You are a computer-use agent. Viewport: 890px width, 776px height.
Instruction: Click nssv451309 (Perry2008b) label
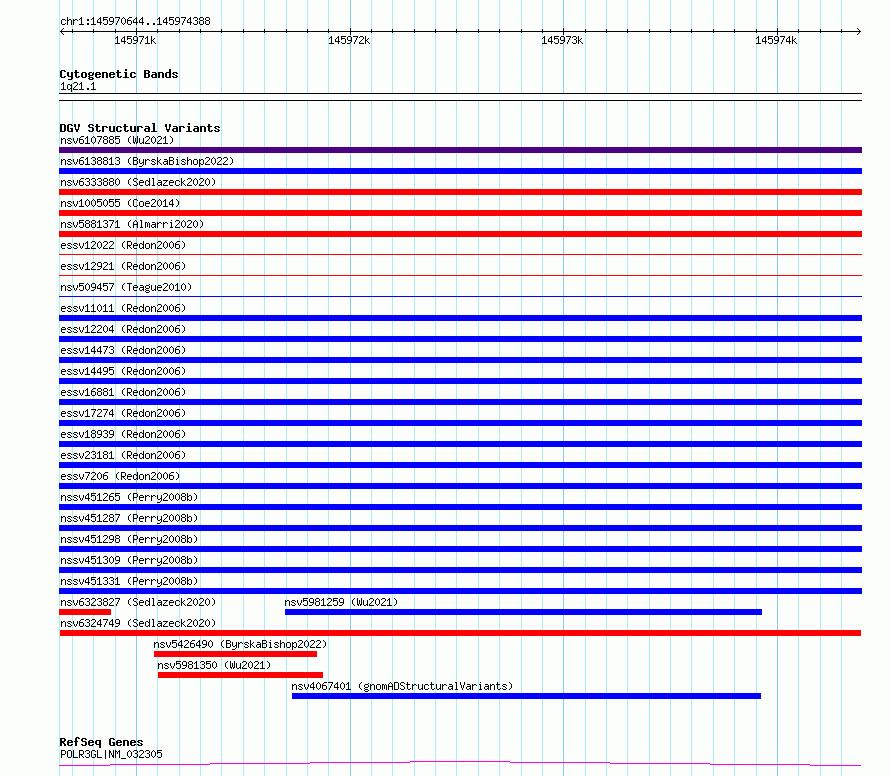pos(129,560)
